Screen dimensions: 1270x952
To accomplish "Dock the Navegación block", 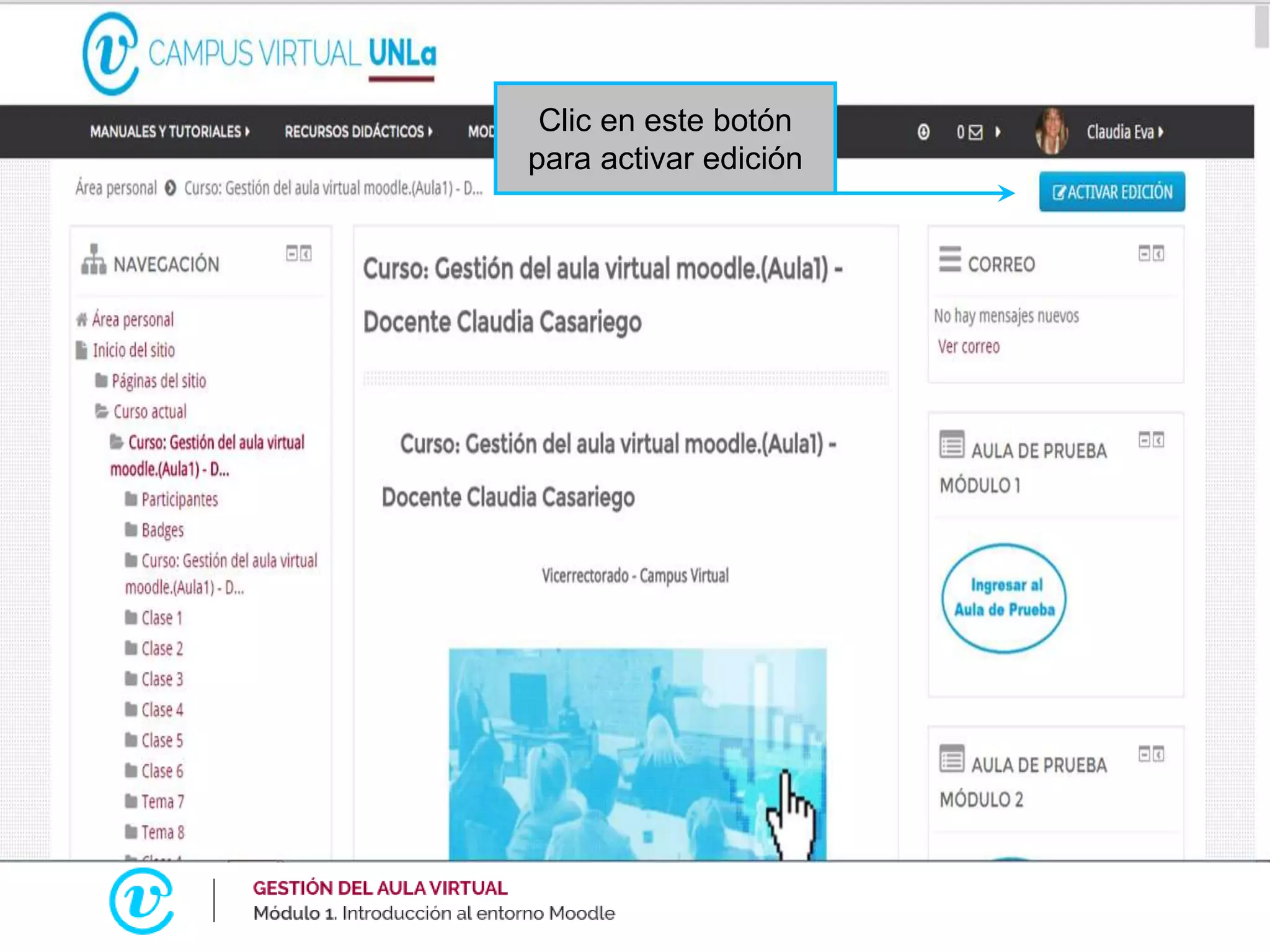I will coord(306,253).
